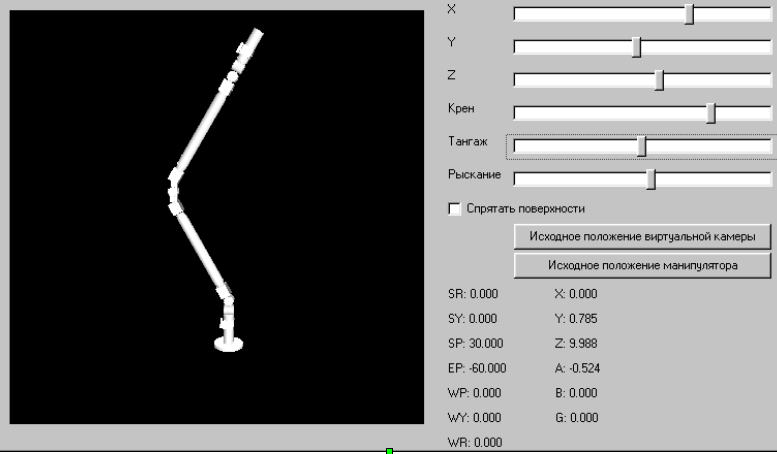Click the G: 0.000 angle value
Image resolution: width=777 pixels, height=454 pixels.
coord(576,418)
